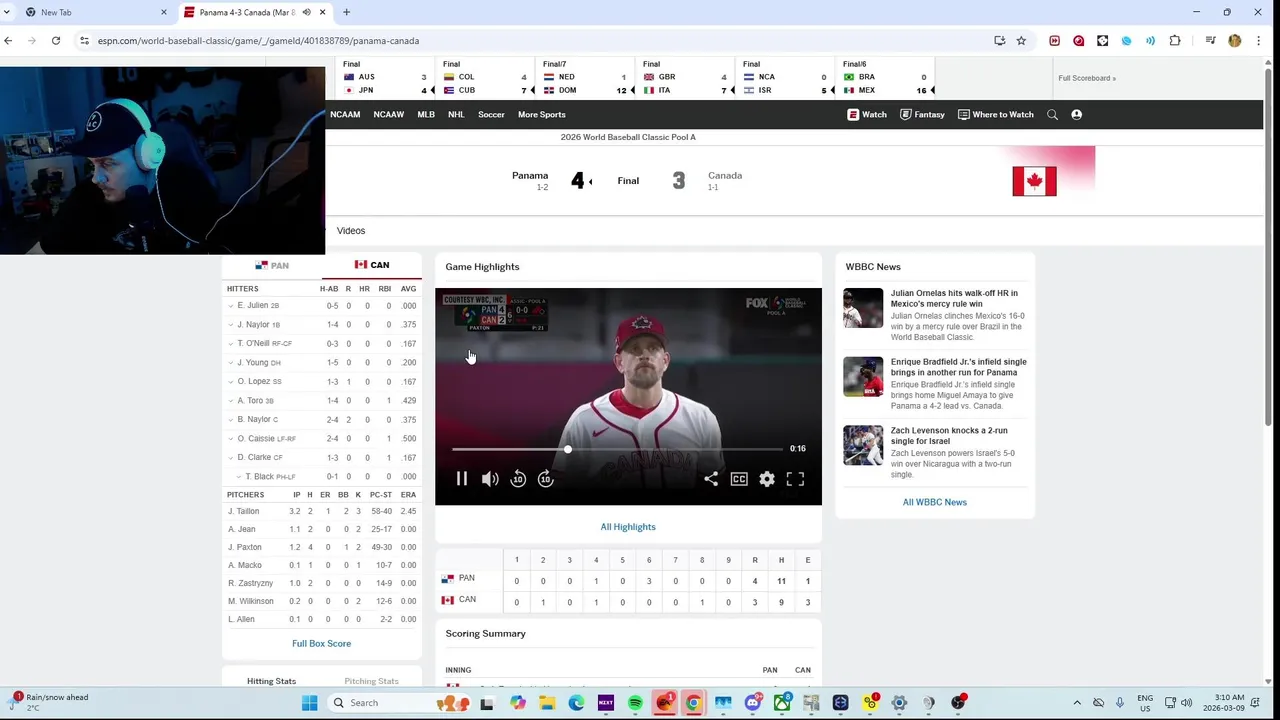Open ESPN profile account icon
This screenshot has width=1280, height=720.
coord(1077,114)
